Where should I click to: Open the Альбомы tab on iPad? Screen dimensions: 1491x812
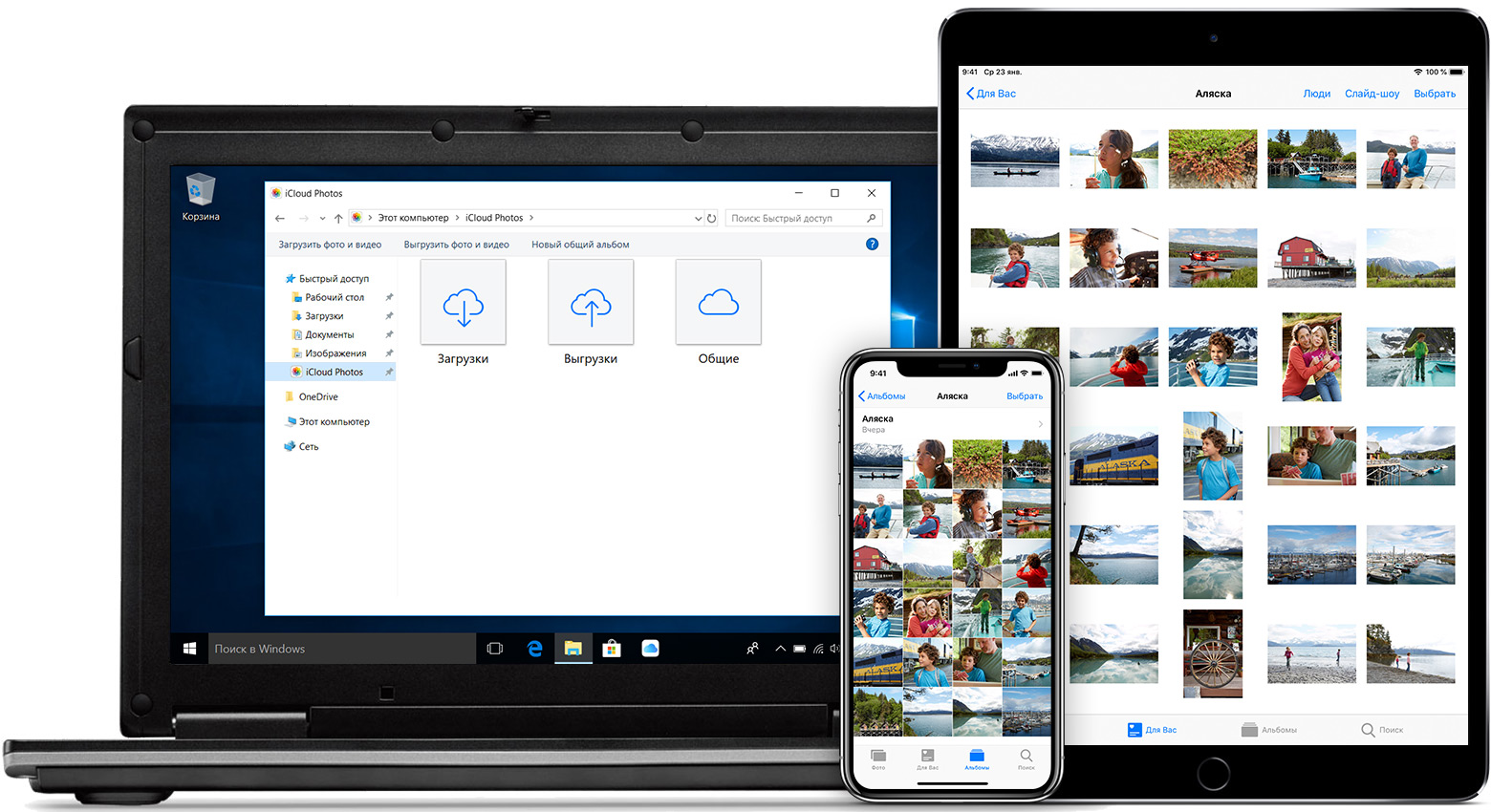click(x=1269, y=730)
